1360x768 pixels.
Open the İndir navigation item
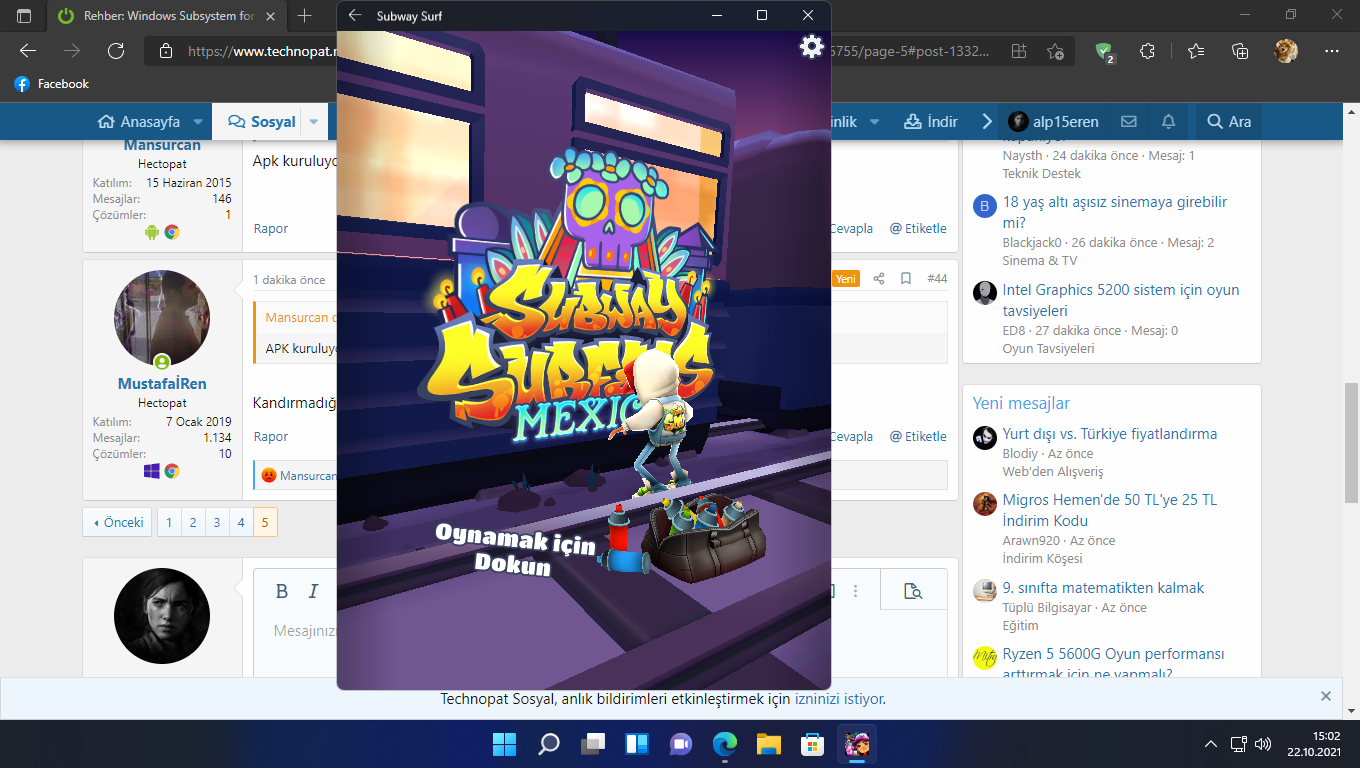tap(931, 122)
